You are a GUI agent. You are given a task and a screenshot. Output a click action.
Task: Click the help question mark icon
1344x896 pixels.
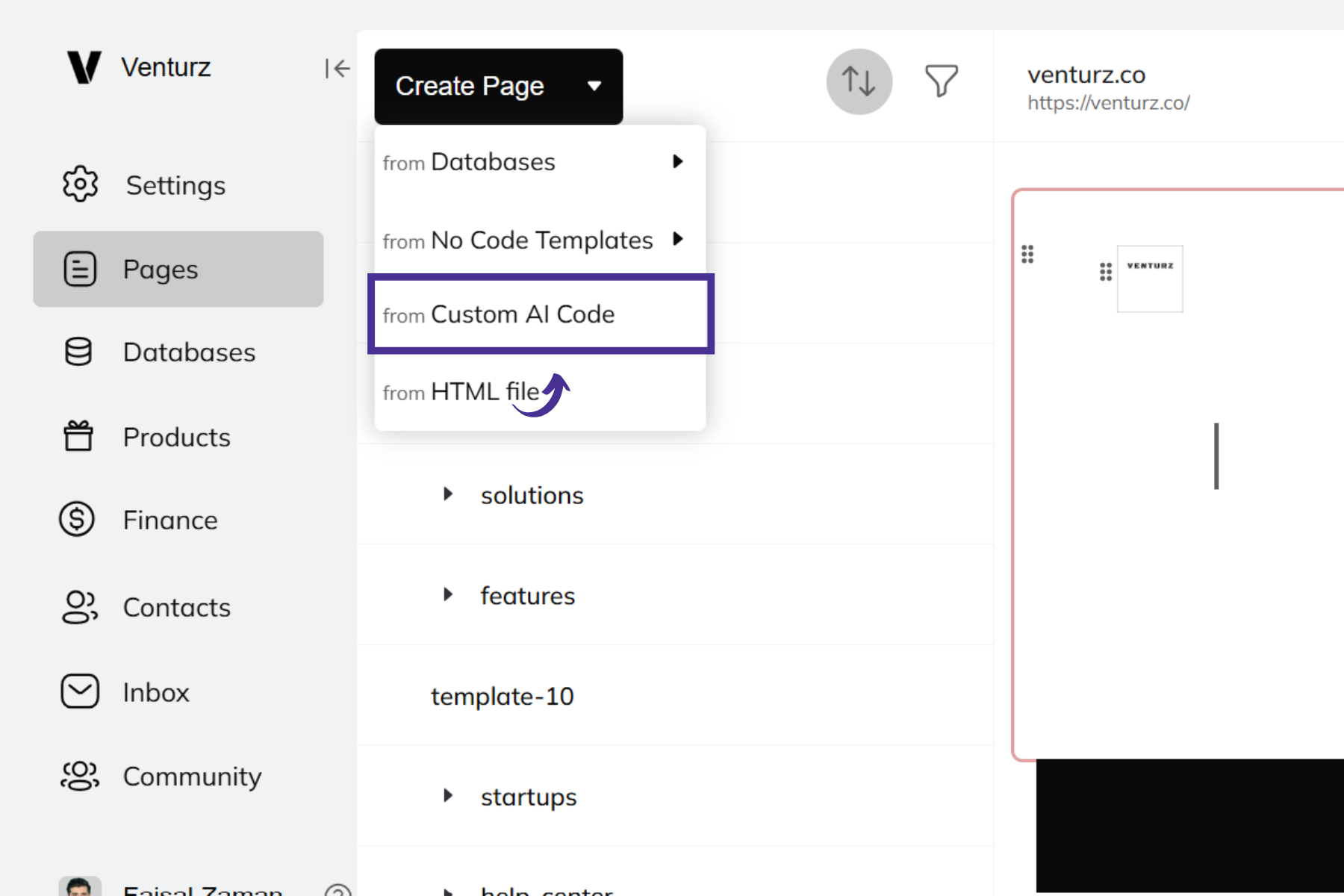pos(337,890)
